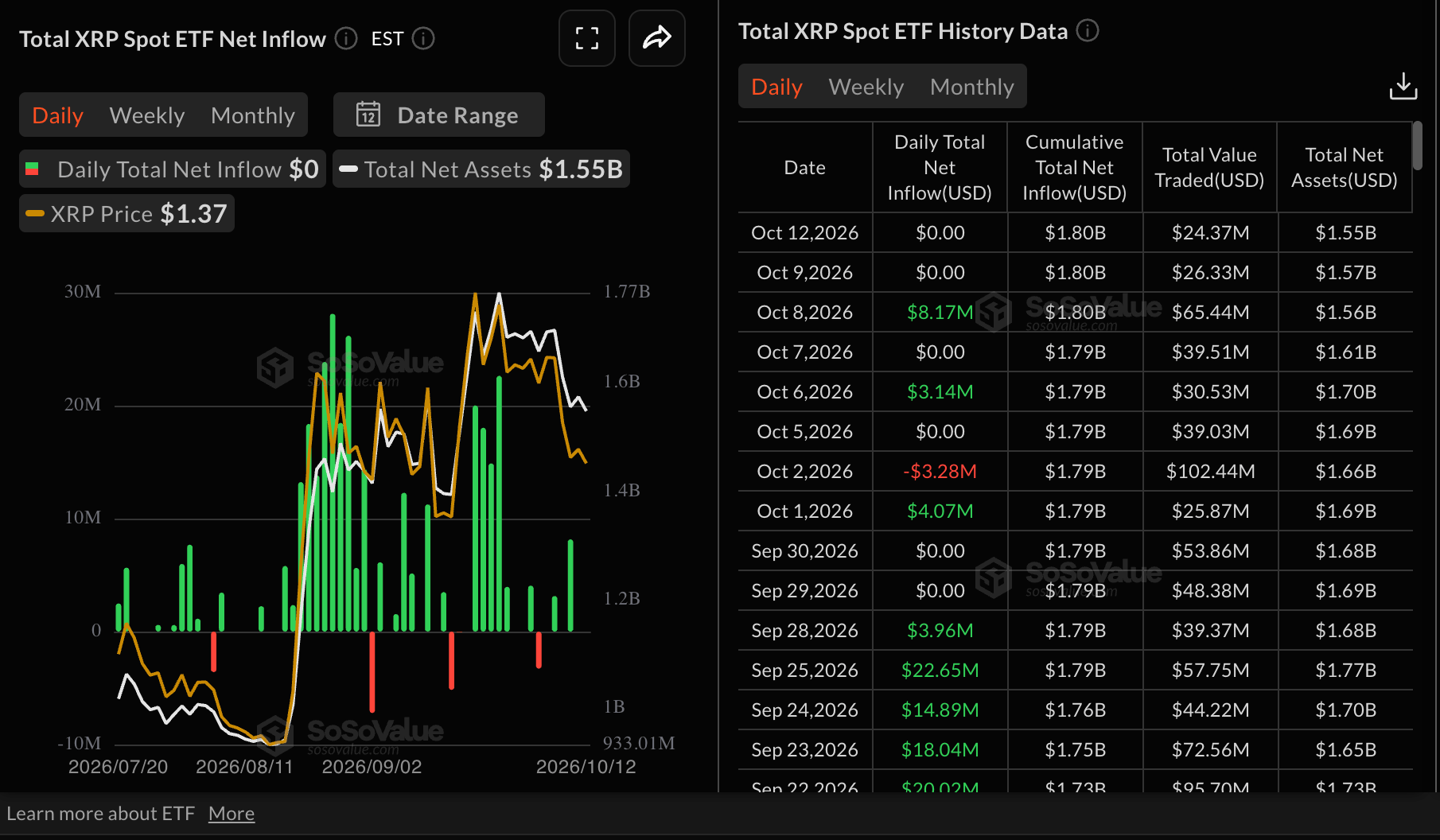Click Cumulative Total Net Inflow(USD) header

click(1075, 167)
